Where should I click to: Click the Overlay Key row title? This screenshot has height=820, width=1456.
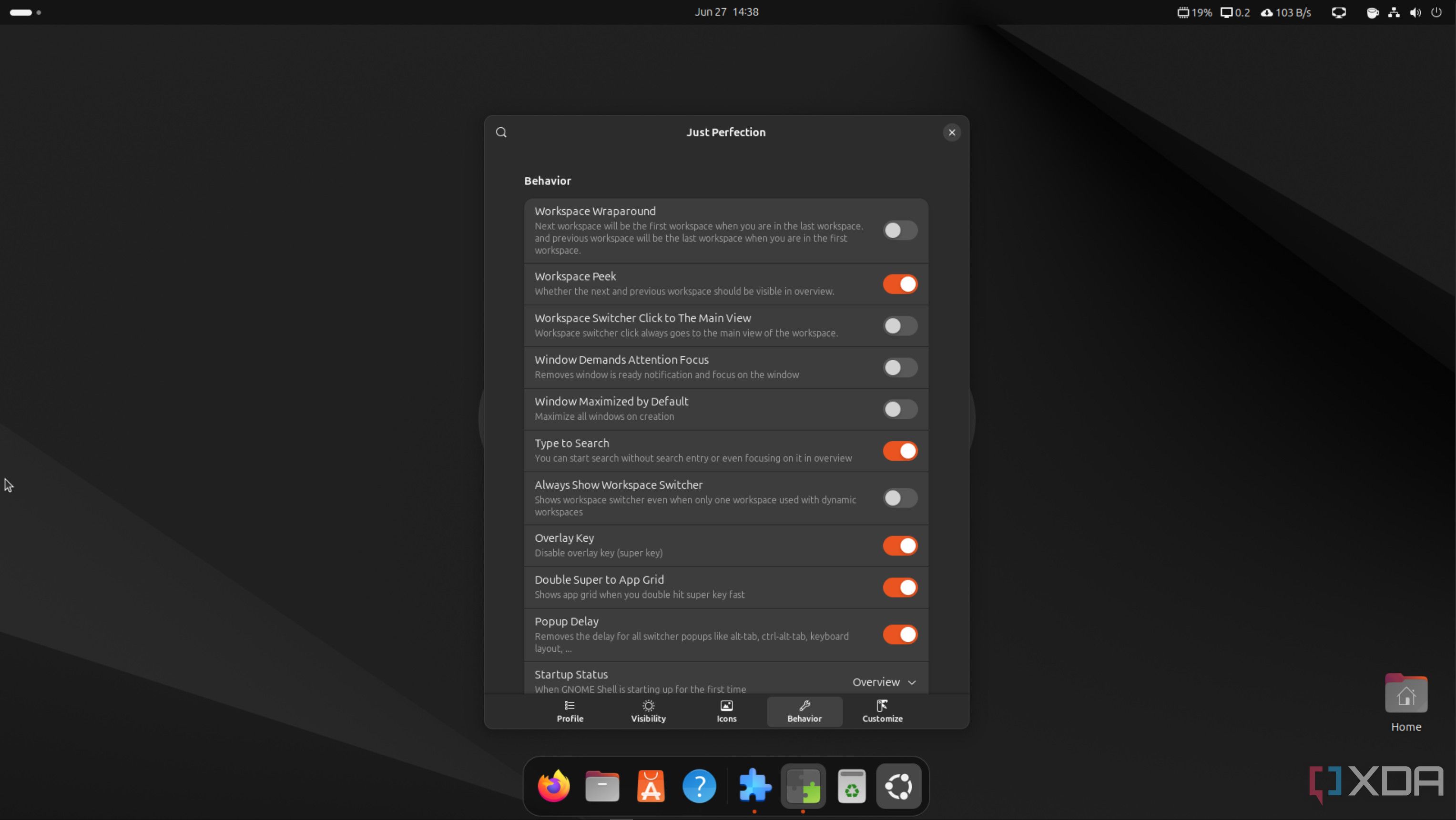click(564, 538)
